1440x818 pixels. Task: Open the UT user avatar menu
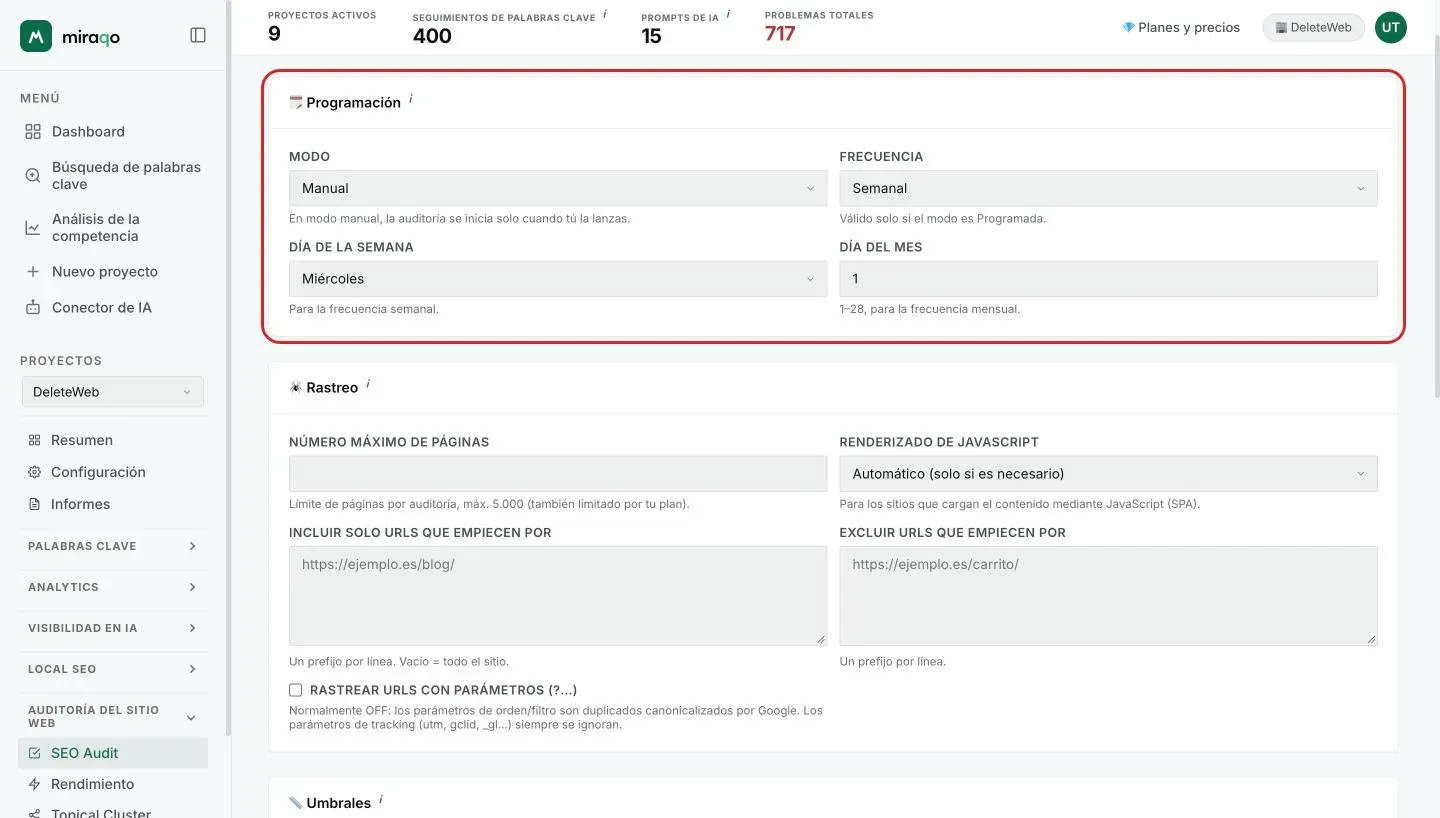click(1390, 27)
